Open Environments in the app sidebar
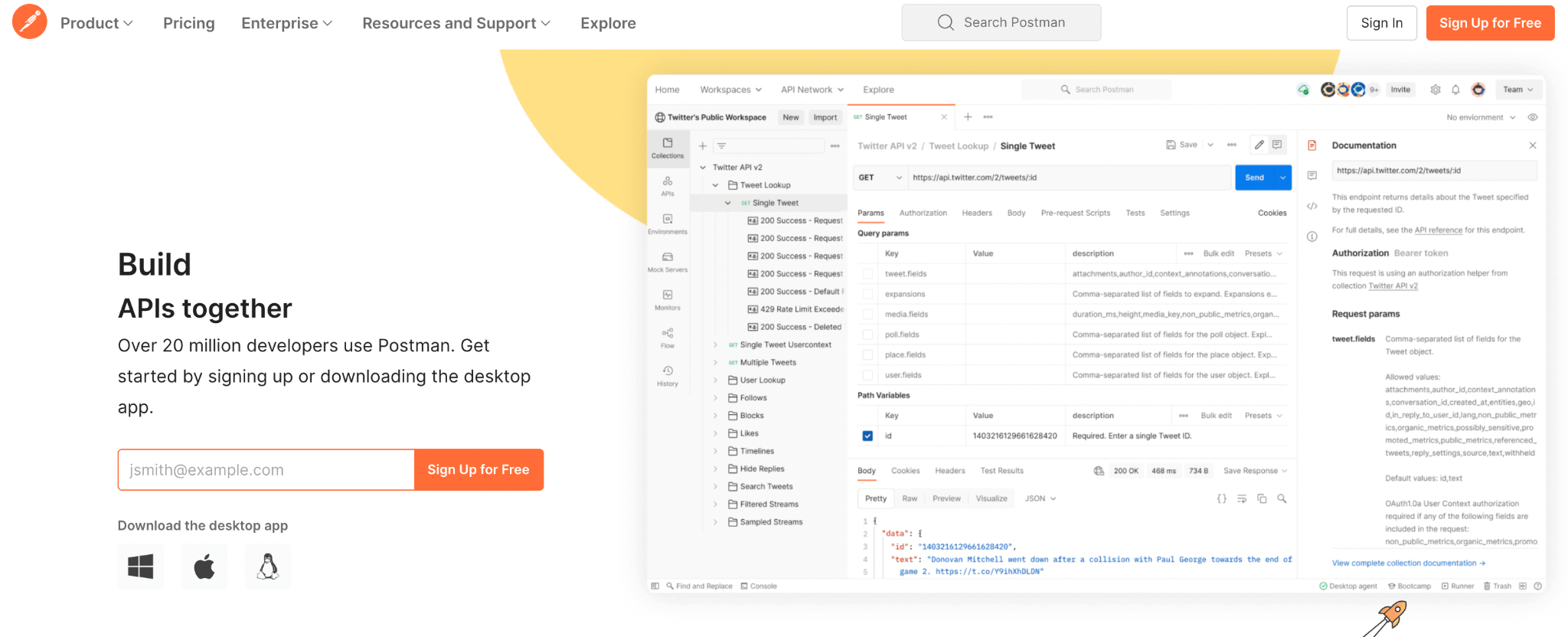Screen dimensions: 1568x637 click(668, 224)
